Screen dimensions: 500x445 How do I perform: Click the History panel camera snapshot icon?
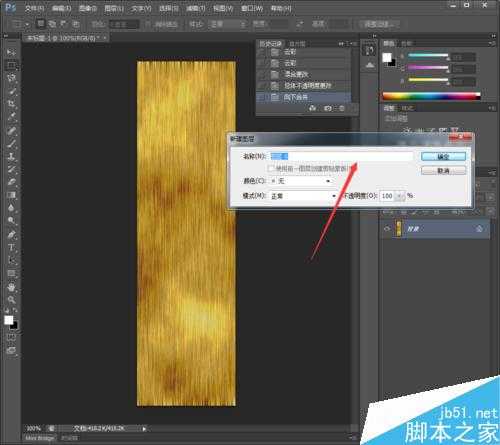(x=328, y=109)
